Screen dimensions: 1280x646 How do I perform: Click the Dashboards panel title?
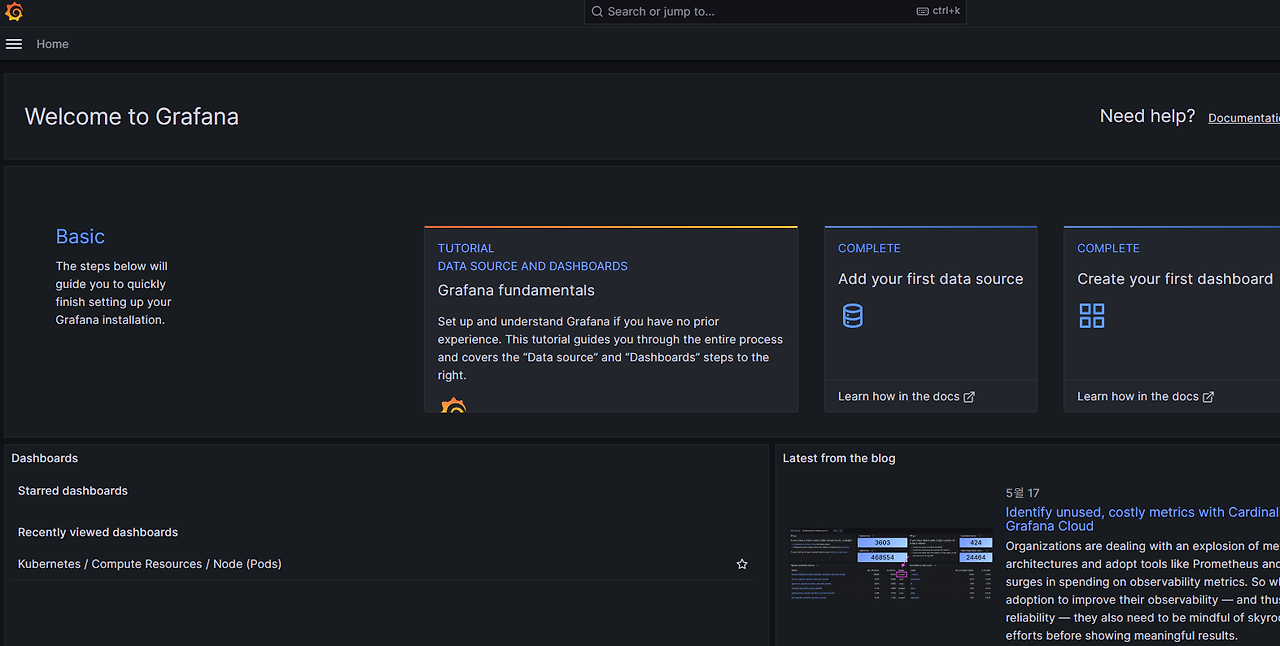pyautogui.click(x=45, y=458)
